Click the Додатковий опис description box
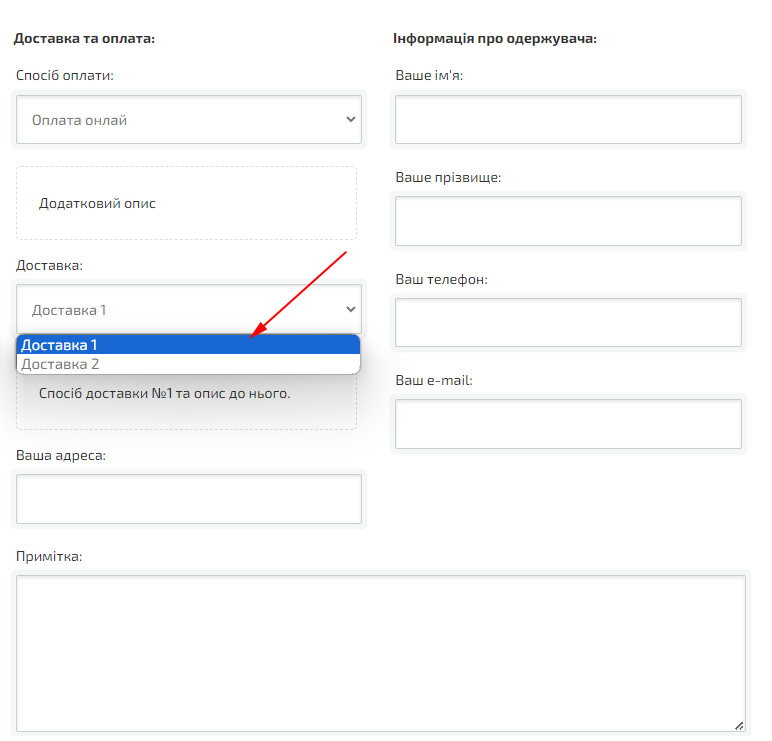Screen dimensions: 772x741 click(186, 203)
